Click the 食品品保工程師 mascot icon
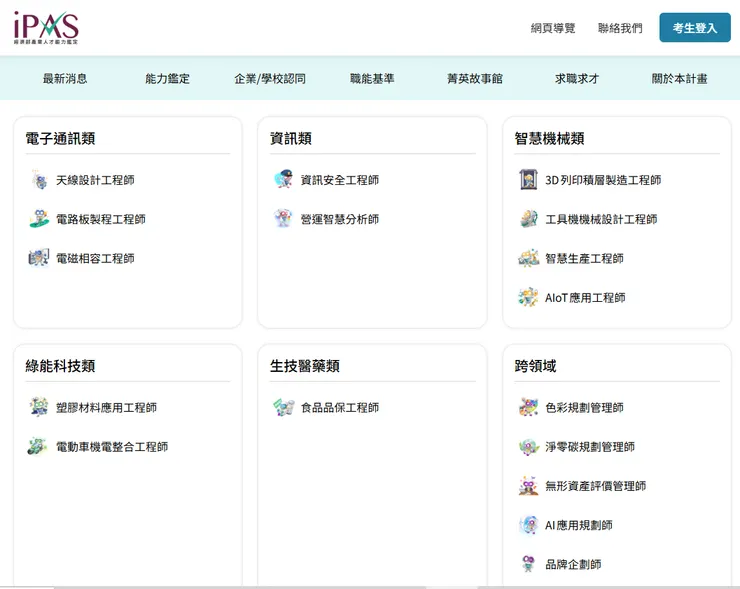Screen dimensions: 740x589 click(x=284, y=407)
